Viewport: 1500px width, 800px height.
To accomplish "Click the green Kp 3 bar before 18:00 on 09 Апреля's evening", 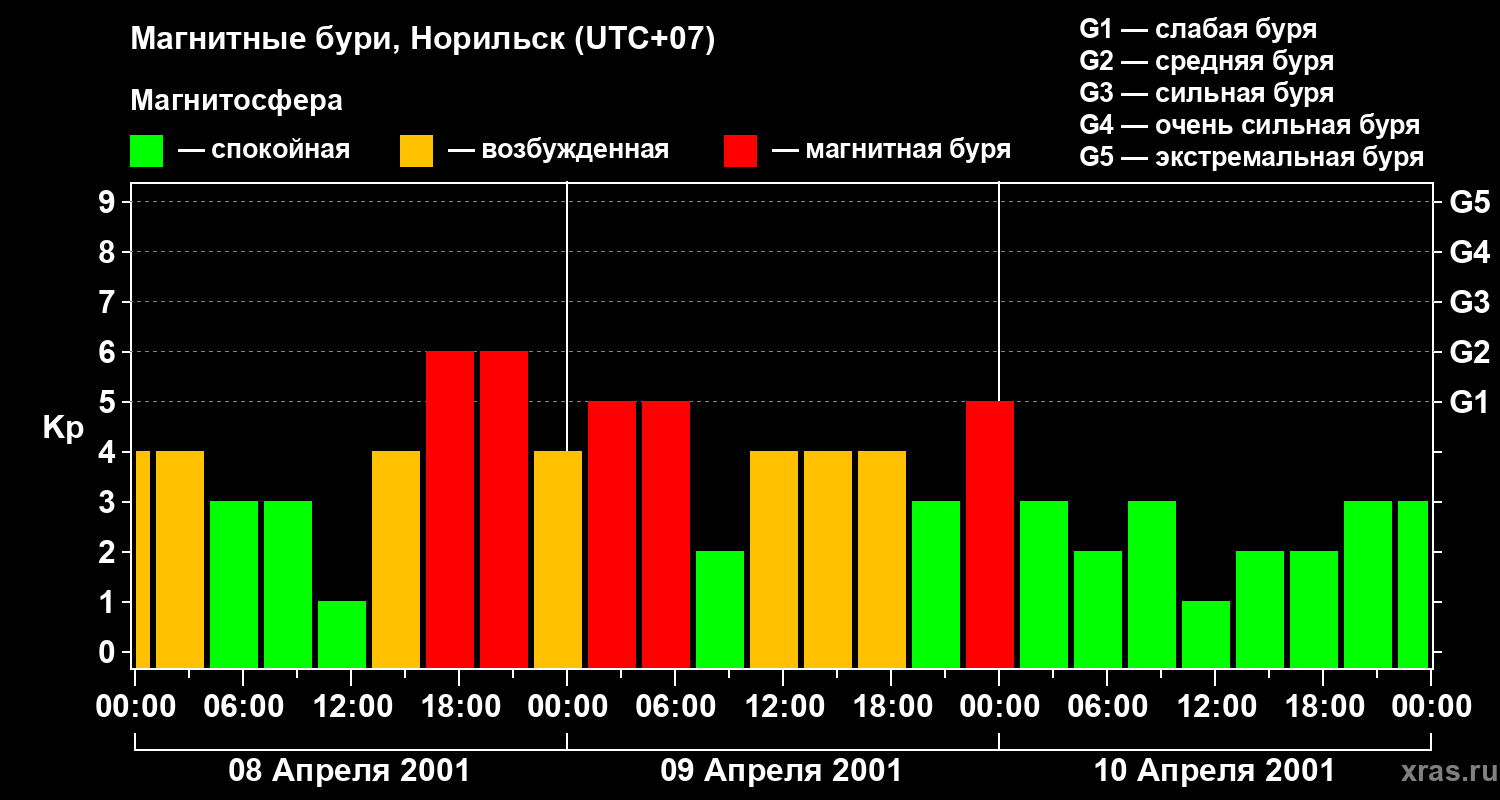I will click(x=936, y=584).
